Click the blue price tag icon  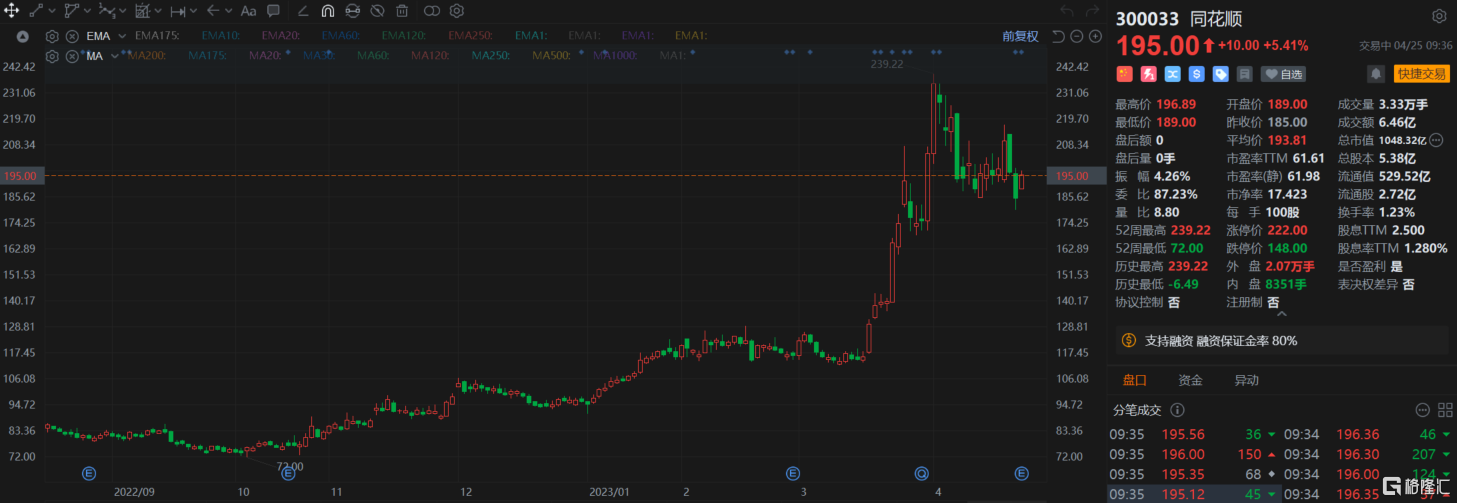[x=1221, y=74]
